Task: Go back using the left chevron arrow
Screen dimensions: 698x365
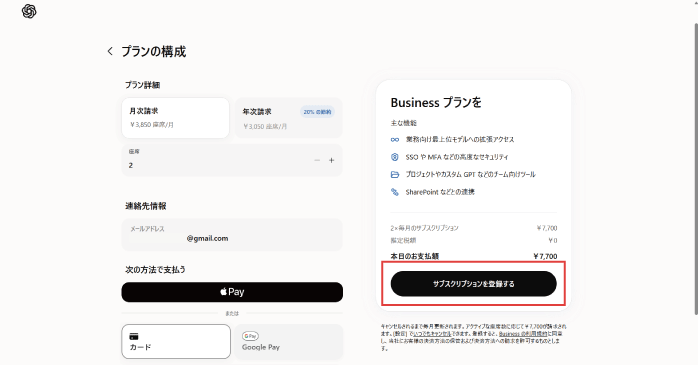Action: (x=110, y=52)
